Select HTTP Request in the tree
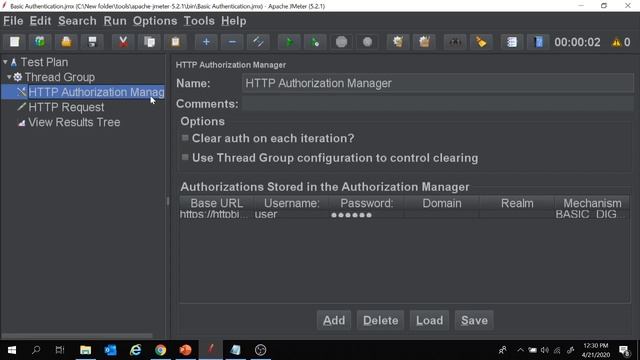Image resolution: width=640 pixels, height=360 pixels. tap(66, 107)
